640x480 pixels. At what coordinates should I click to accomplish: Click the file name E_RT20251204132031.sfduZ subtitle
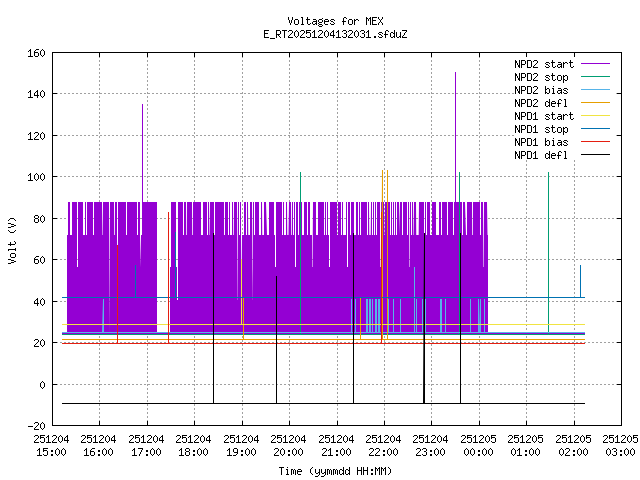[334, 34]
